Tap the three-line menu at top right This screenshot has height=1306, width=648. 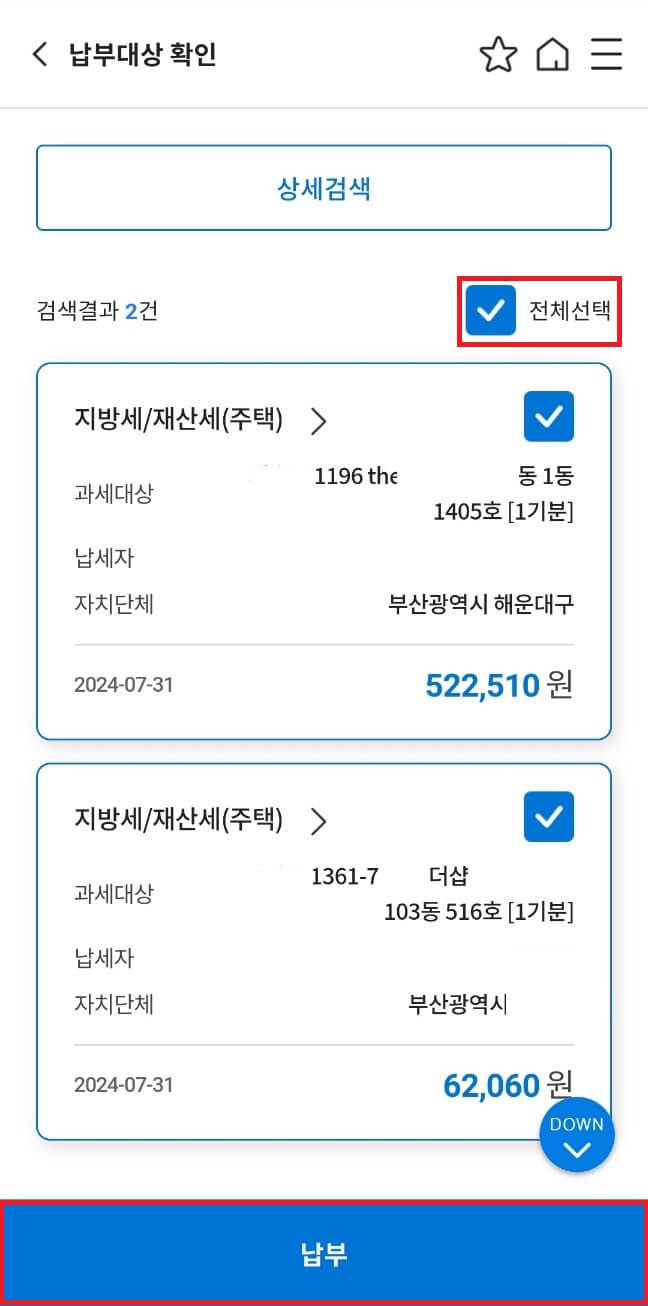607,55
